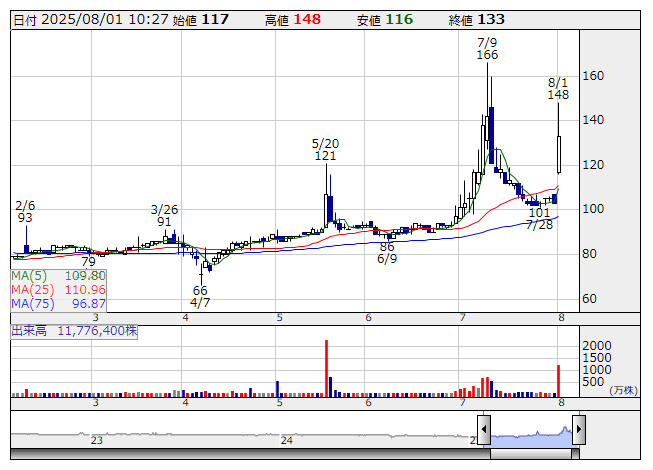653x470 pixels.
Task: Click the 8/1 latest candlestick
Action: (x=559, y=150)
